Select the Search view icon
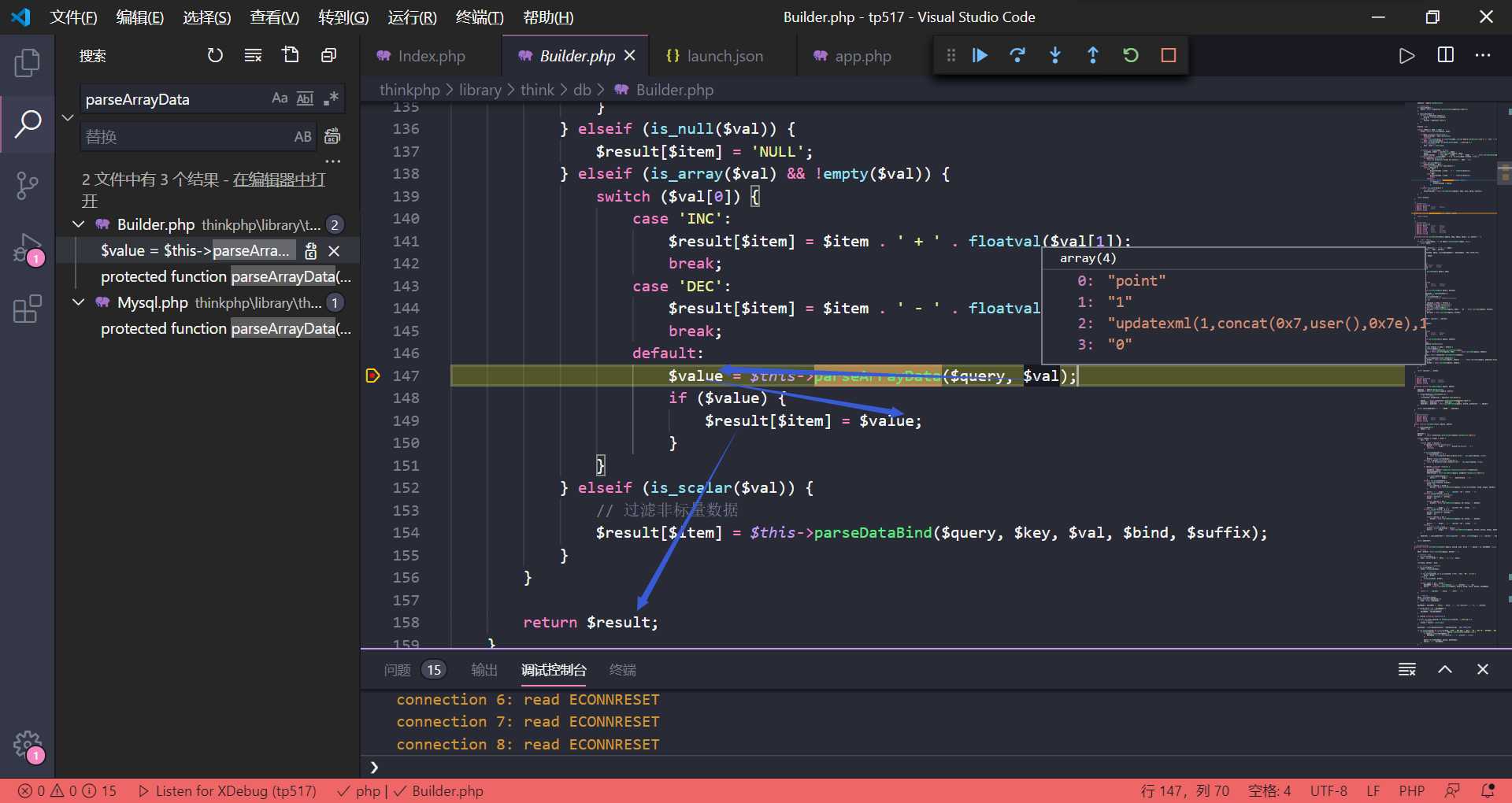The width and height of the screenshot is (1512, 803). [28, 124]
